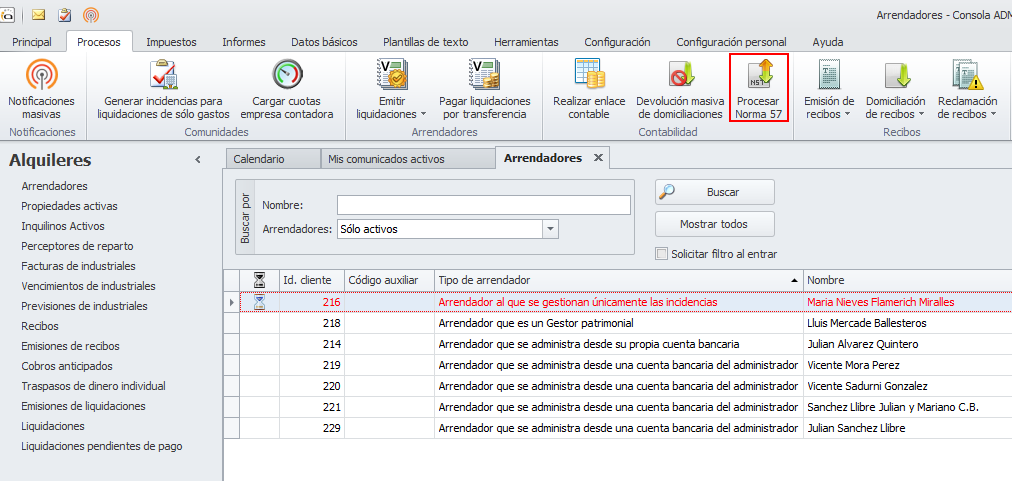Switch to Mis comunicados activos tab
Image resolution: width=1012 pixels, height=481 pixels.
[408, 159]
